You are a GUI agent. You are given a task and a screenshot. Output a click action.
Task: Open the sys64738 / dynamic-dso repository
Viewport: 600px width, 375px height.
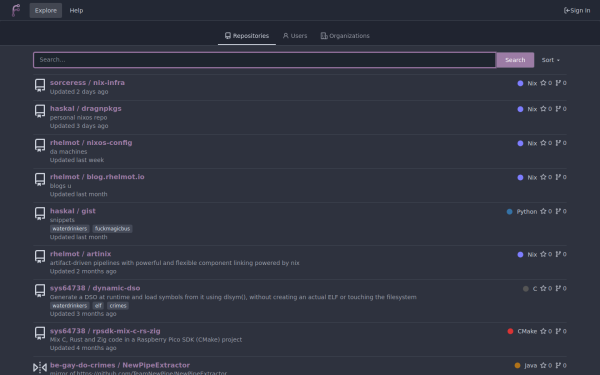95,288
